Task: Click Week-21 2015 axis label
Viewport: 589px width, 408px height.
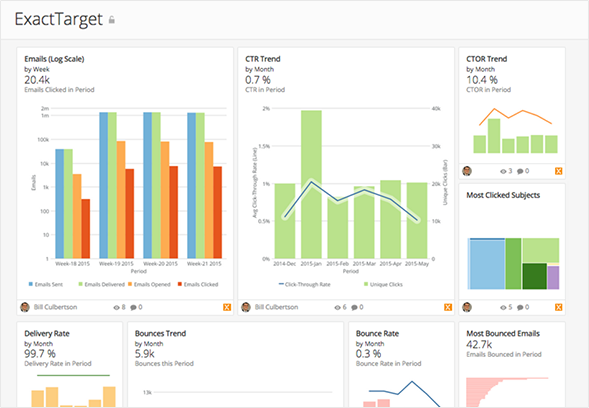Action: pos(204,264)
